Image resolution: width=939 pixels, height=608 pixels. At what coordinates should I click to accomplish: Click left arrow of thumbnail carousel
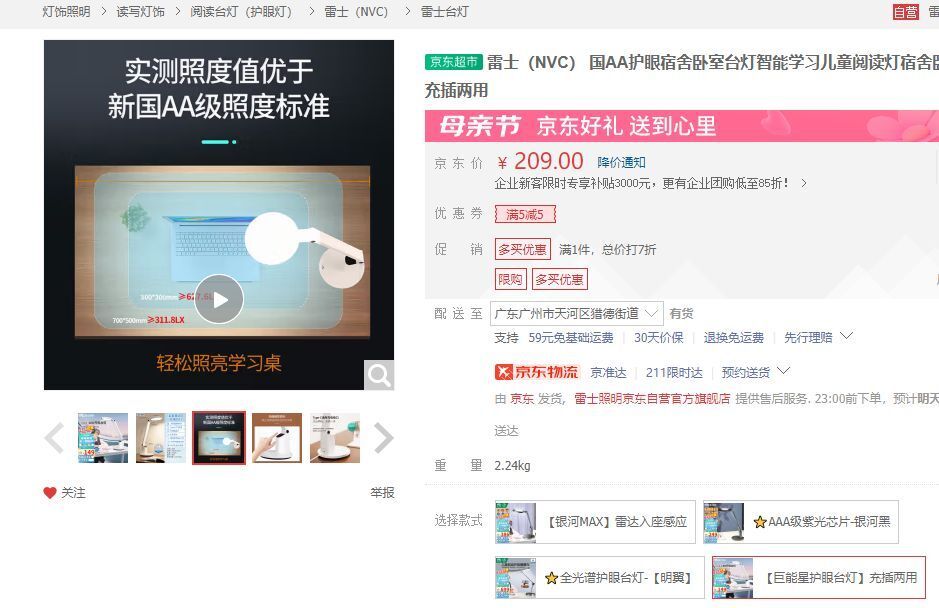pyautogui.click(x=54, y=438)
